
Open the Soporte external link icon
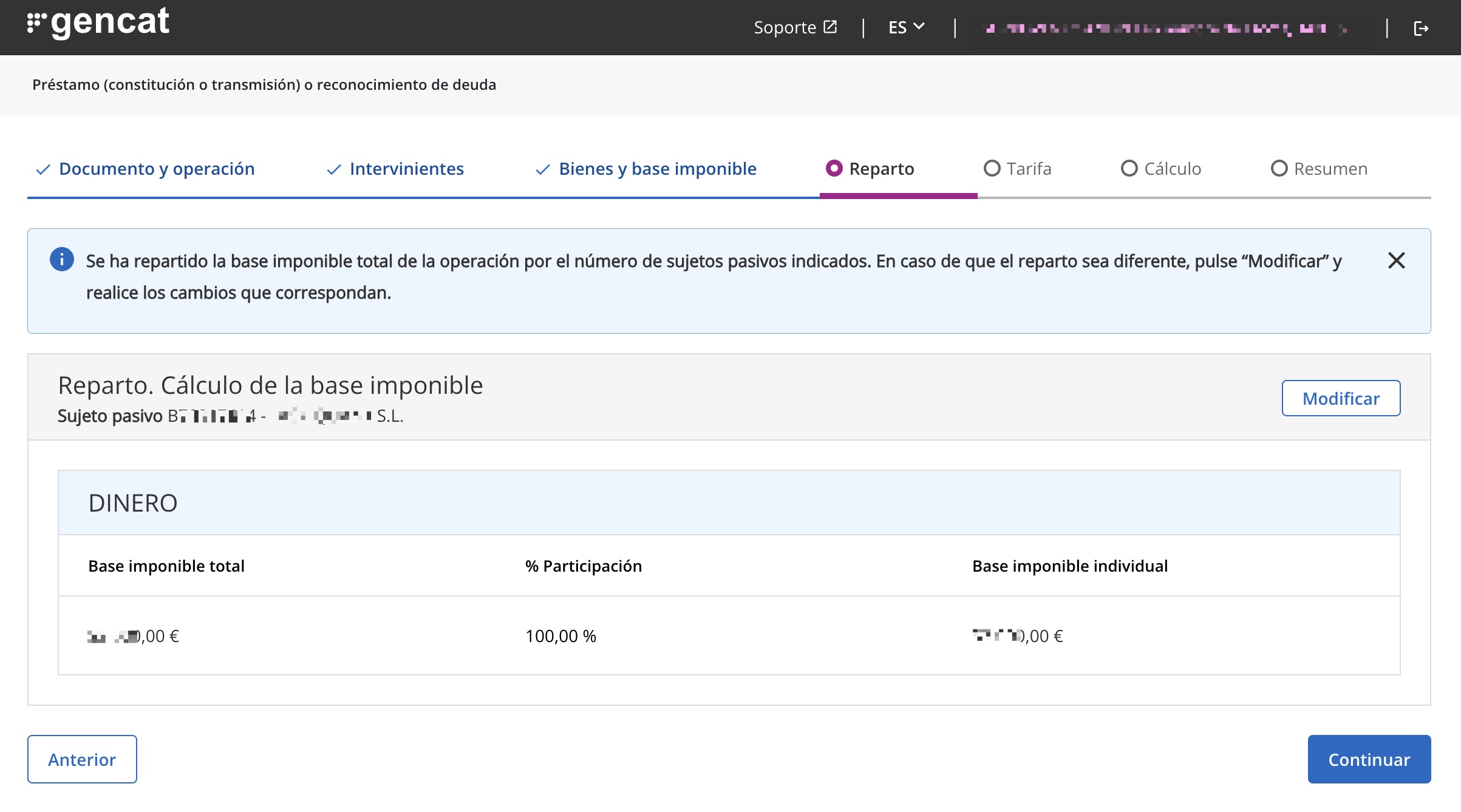830,27
